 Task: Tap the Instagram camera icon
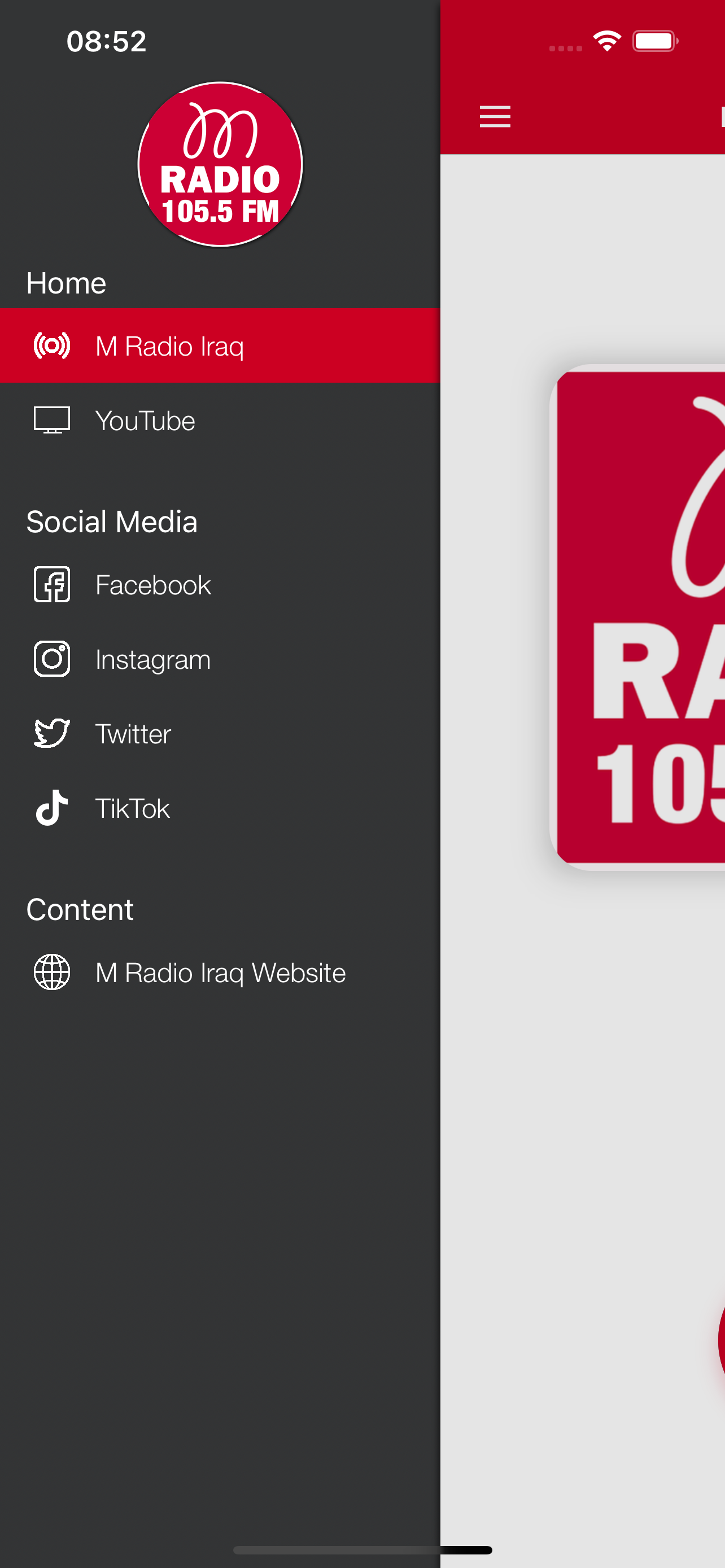click(x=52, y=659)
